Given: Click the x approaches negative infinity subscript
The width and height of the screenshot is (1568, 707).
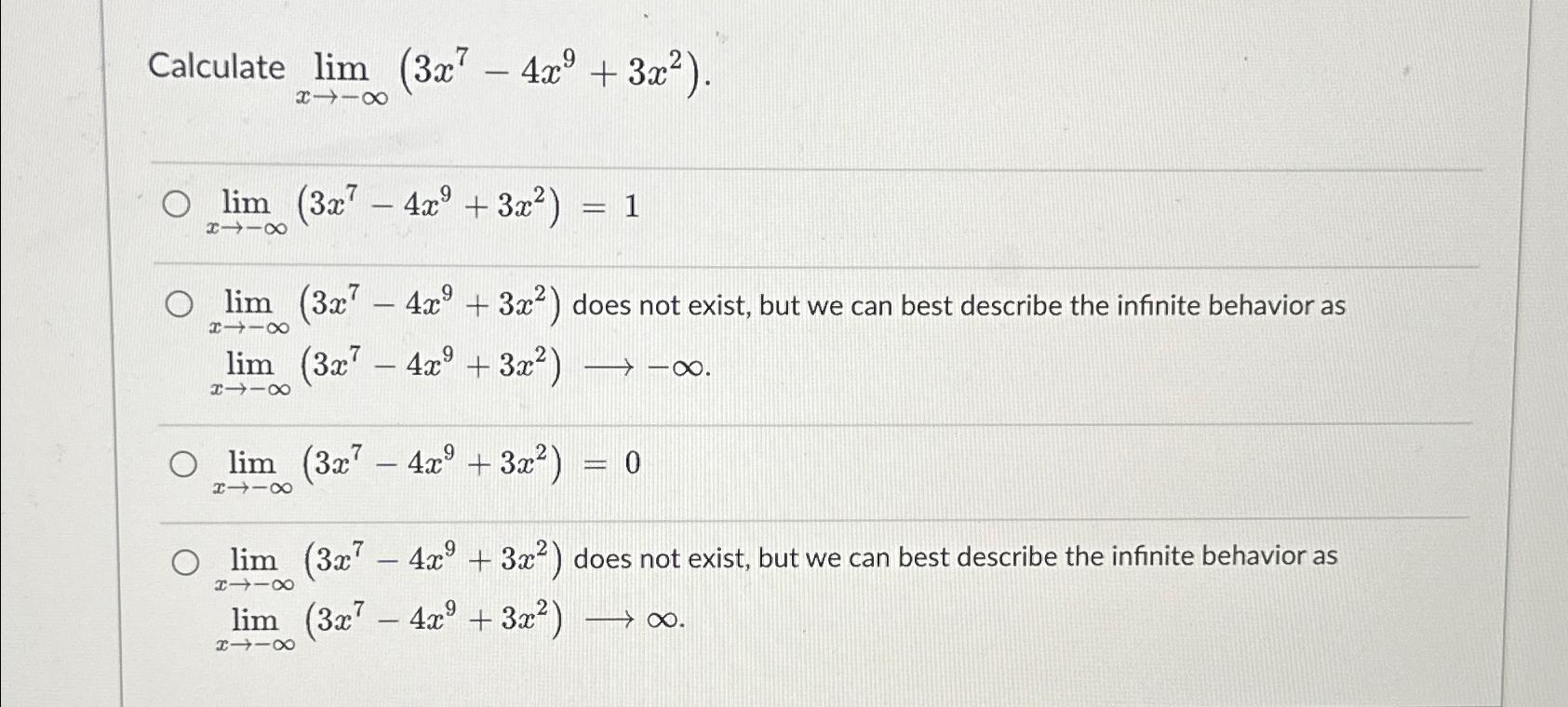Looking at the screenshot, I should (341, 93).
